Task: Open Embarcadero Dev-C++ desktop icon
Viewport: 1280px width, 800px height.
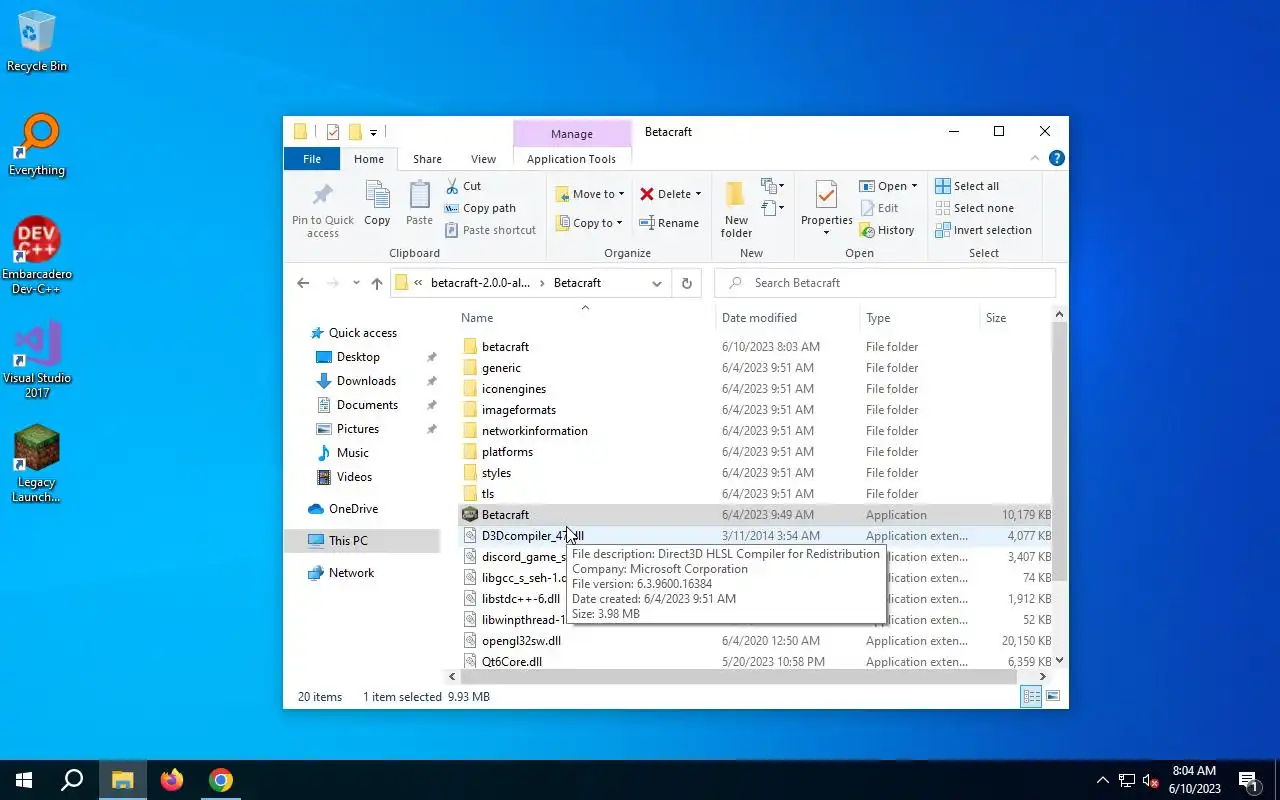Action: coord(37,256)
